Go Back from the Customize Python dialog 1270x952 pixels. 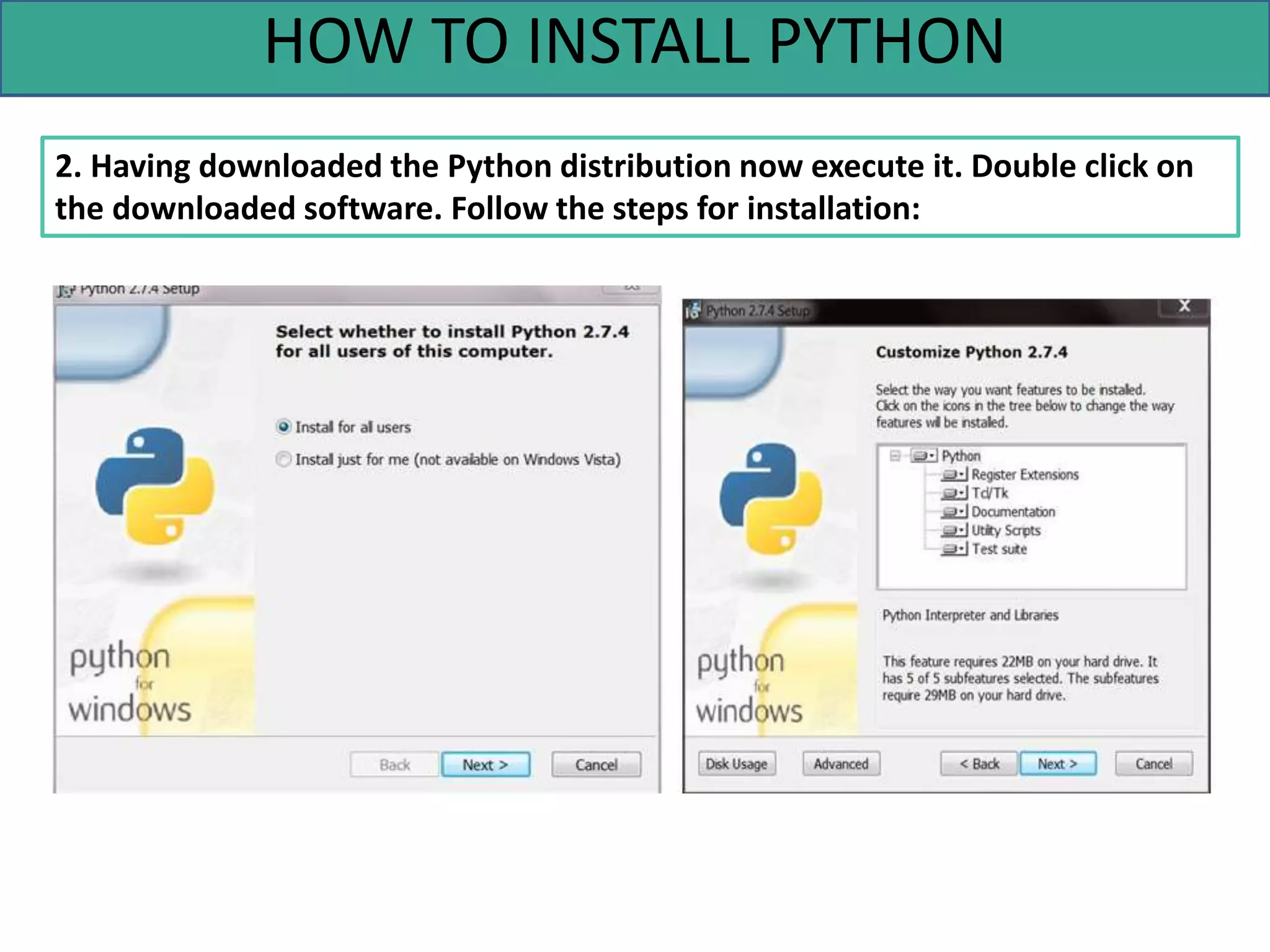click(x=979, y=764)
